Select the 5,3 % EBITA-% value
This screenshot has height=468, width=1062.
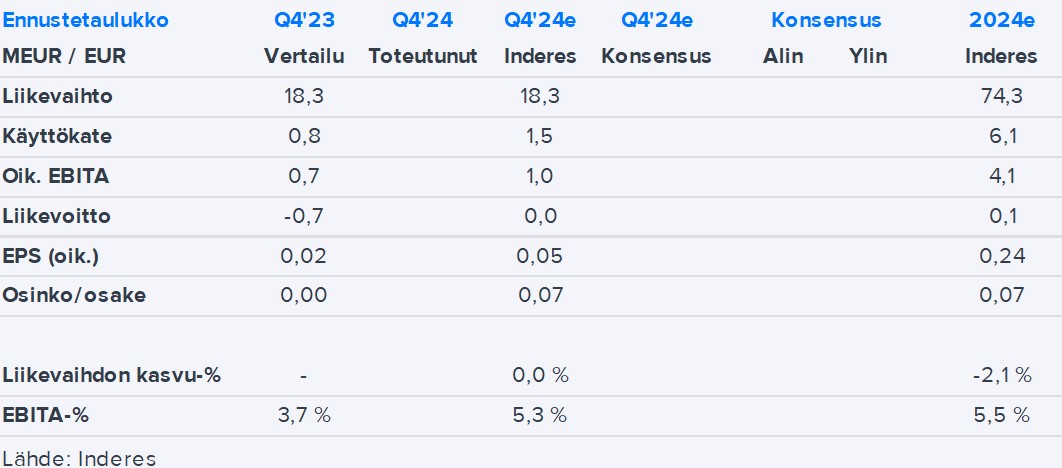(540, 415)
